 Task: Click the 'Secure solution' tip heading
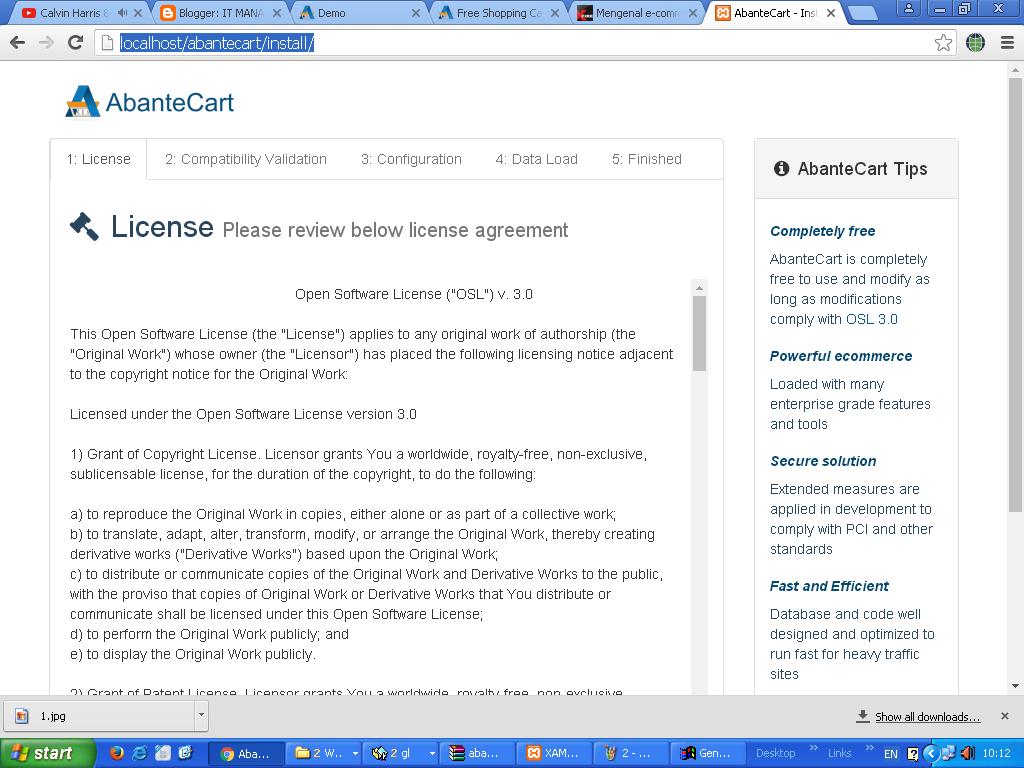click(x=823, y=461)
